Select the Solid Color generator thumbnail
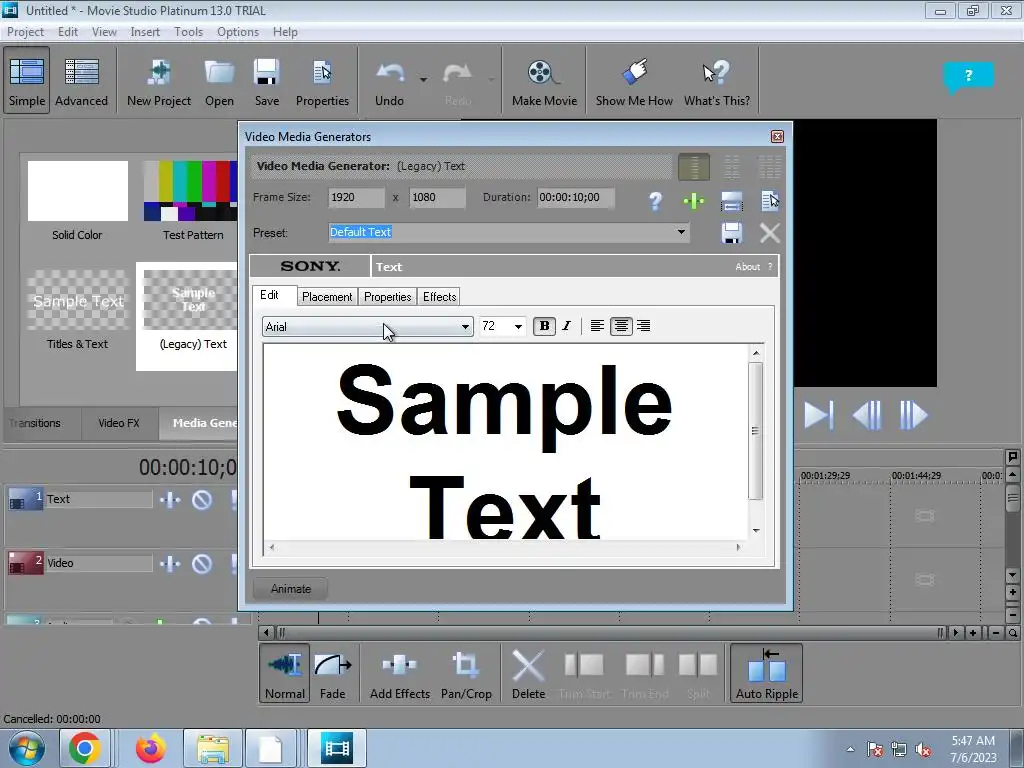Screen dimensions: 1024x768 click(78, 191)
